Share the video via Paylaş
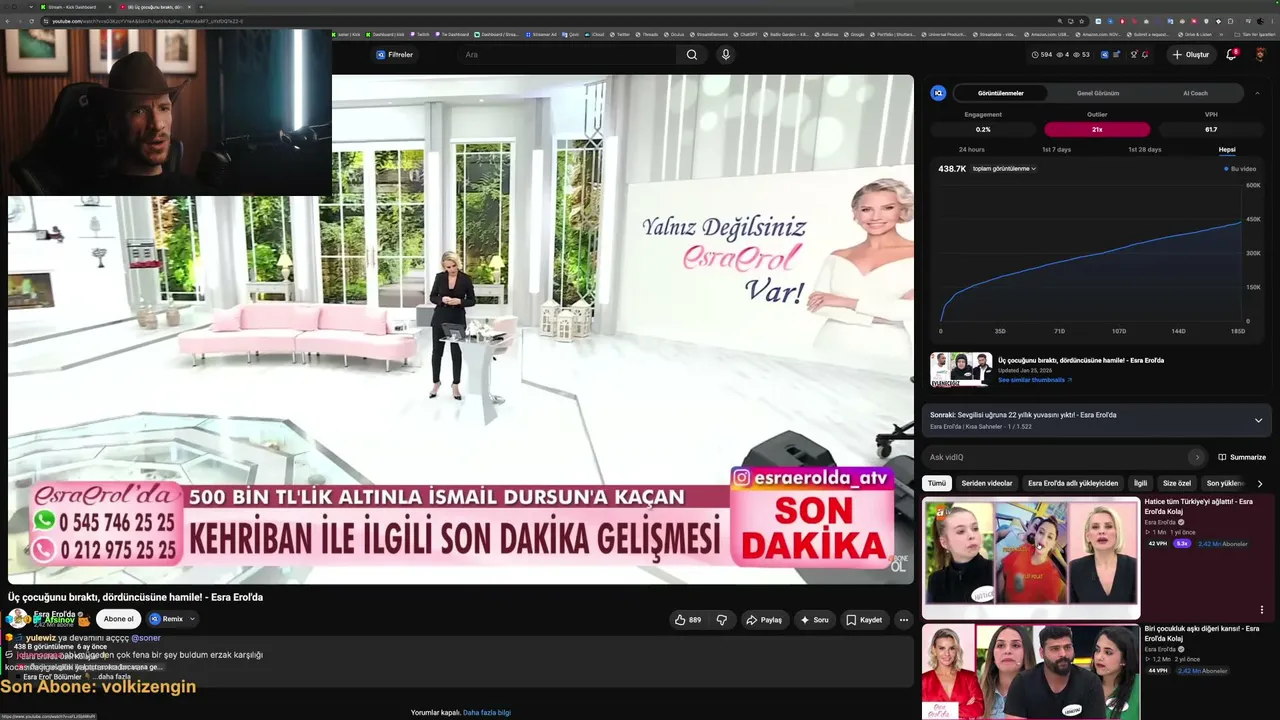The height and width of the screenshot is (720, 1280). click(764, 620)
